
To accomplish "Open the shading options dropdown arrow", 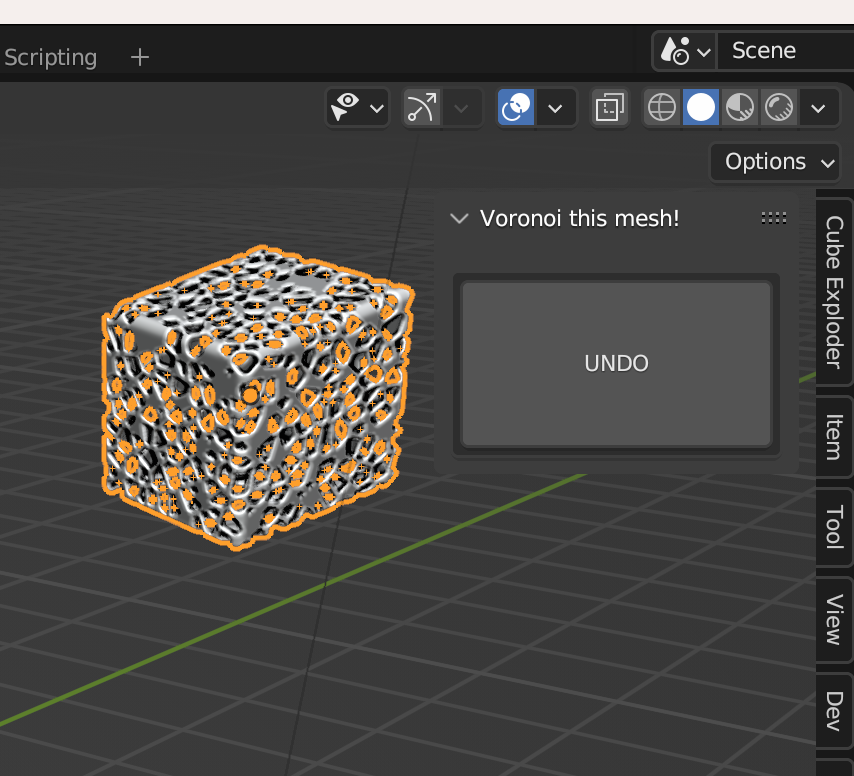I will (818, 108).
